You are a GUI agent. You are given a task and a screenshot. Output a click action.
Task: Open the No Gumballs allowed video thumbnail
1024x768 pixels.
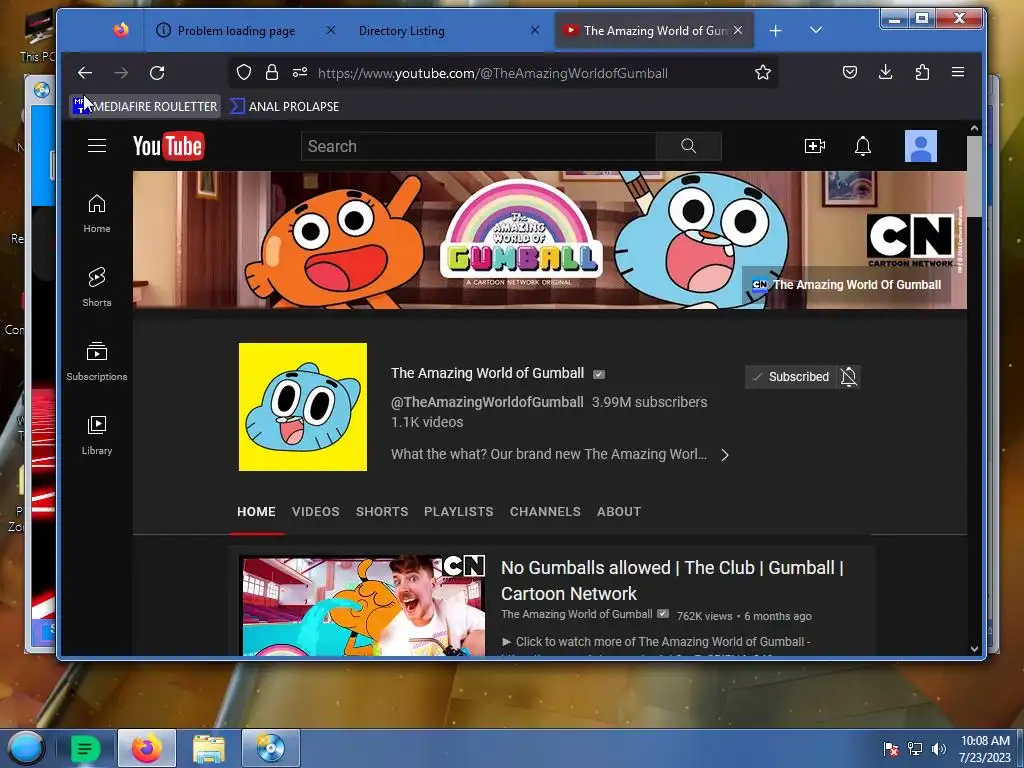pyautogui.click(x=364, y=605)
